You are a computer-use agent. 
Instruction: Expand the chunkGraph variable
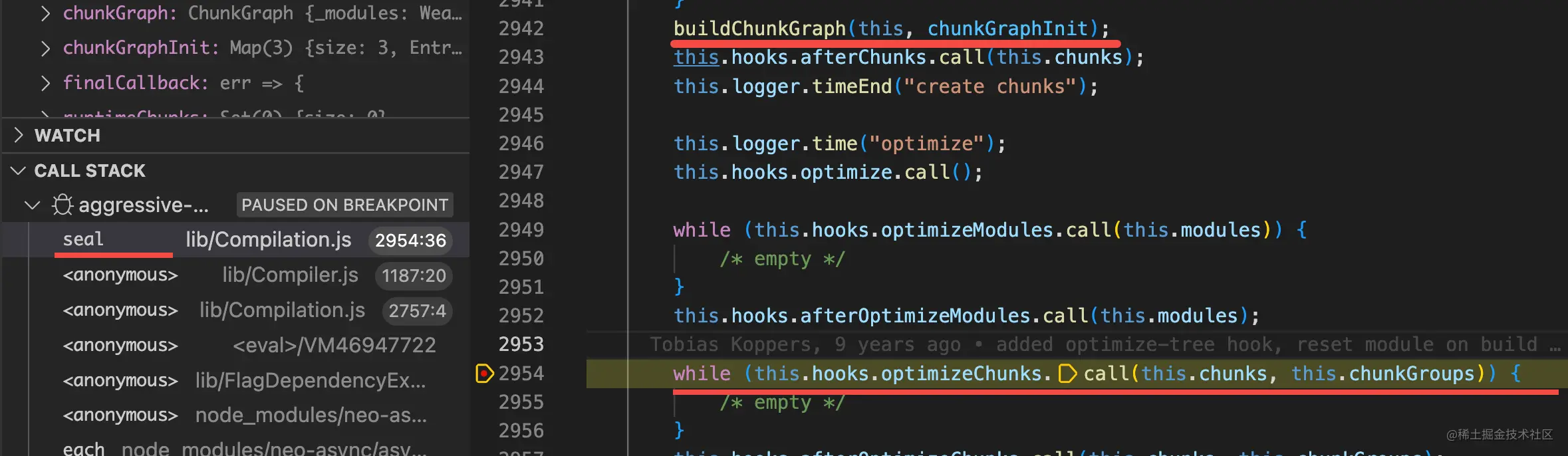pyautogui.click(x=45, y=13)
